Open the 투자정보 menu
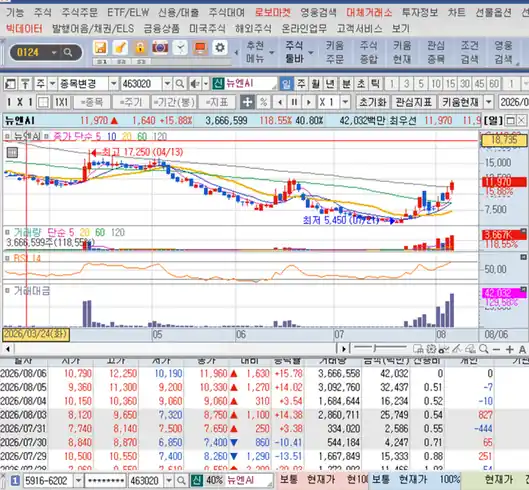 (420, 13)
